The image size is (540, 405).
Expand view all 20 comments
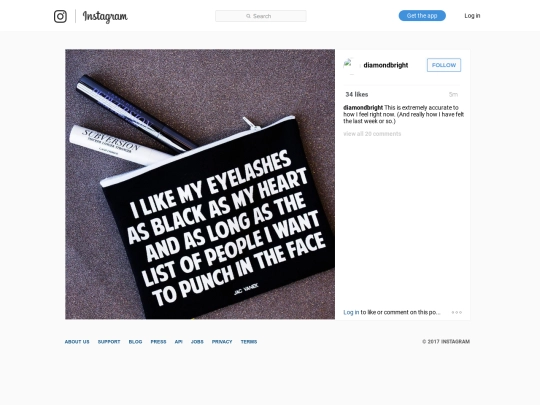click(x=372, y=134)
